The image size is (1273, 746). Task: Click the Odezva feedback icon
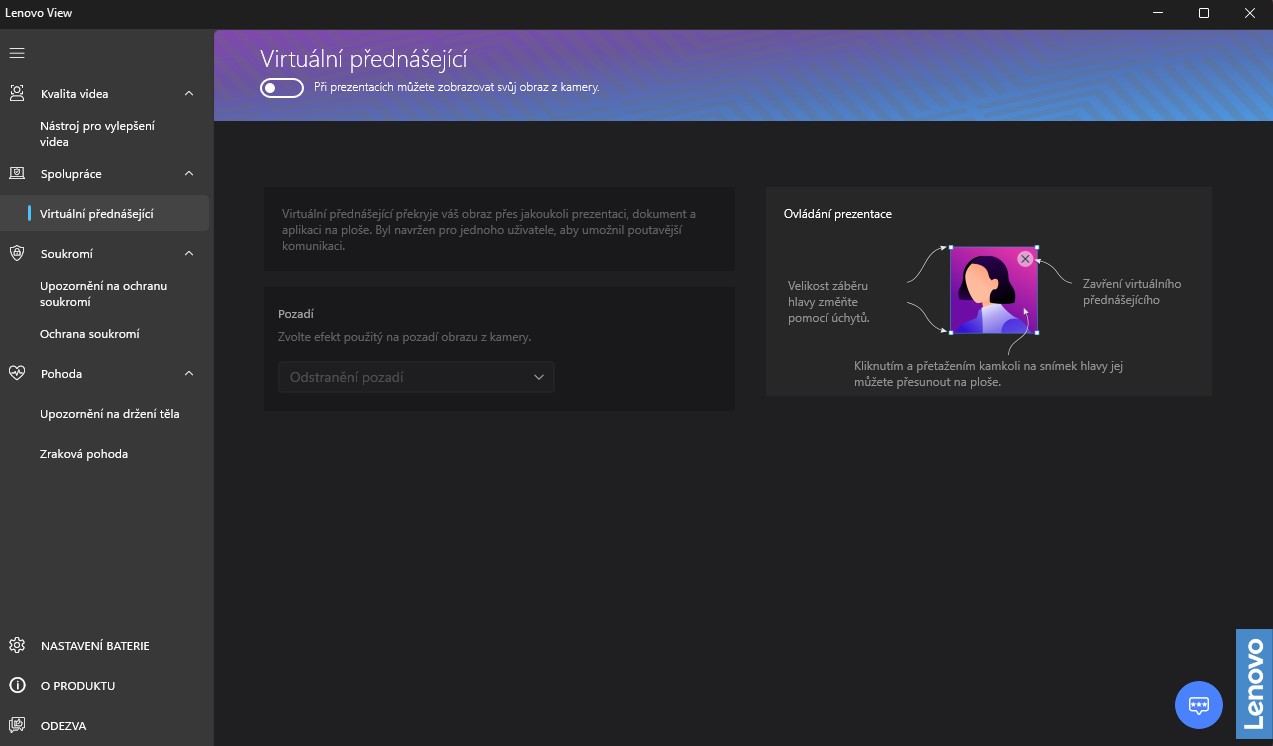point(17,726)
